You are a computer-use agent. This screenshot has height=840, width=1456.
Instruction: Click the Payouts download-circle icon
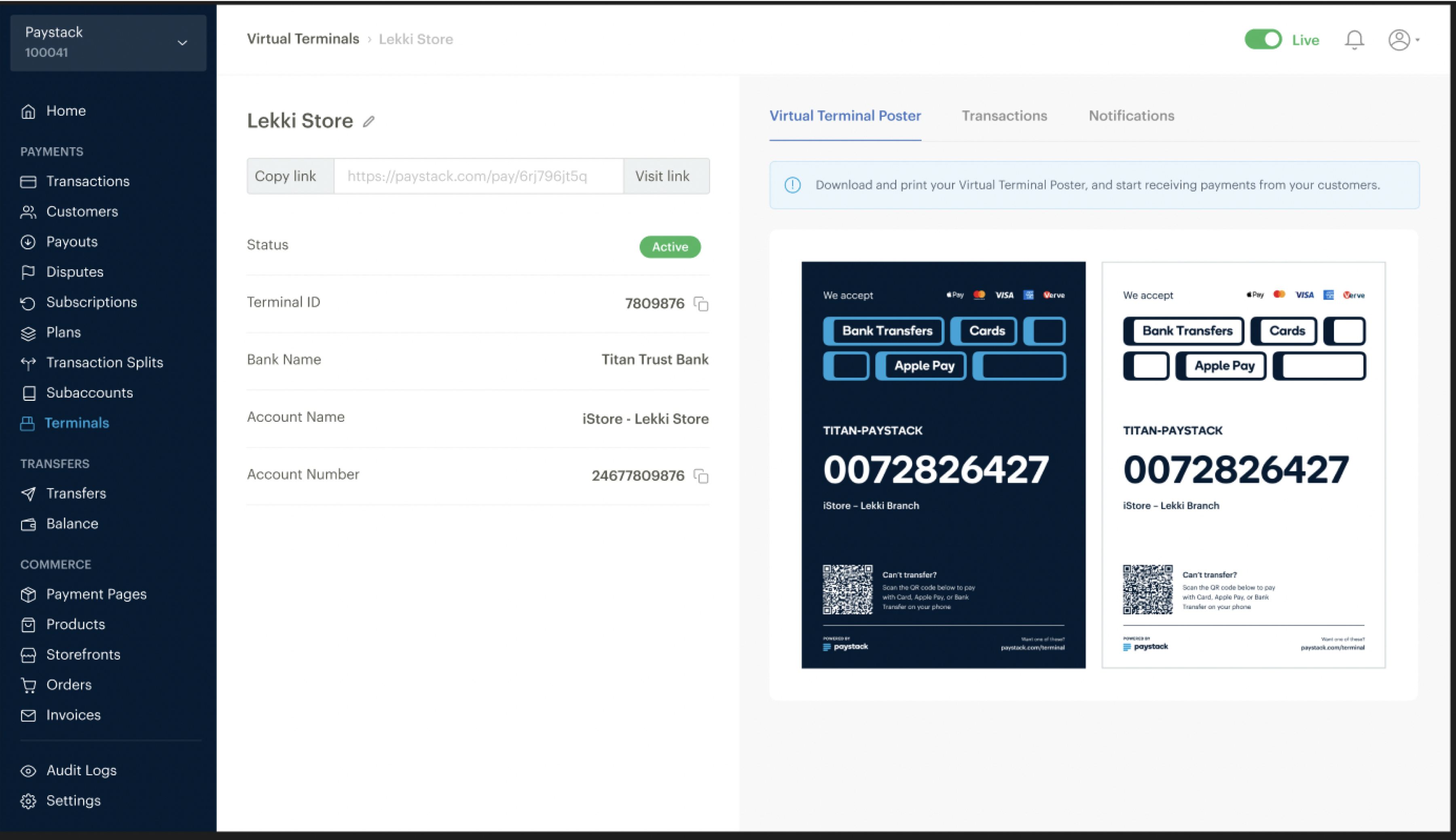28,242
